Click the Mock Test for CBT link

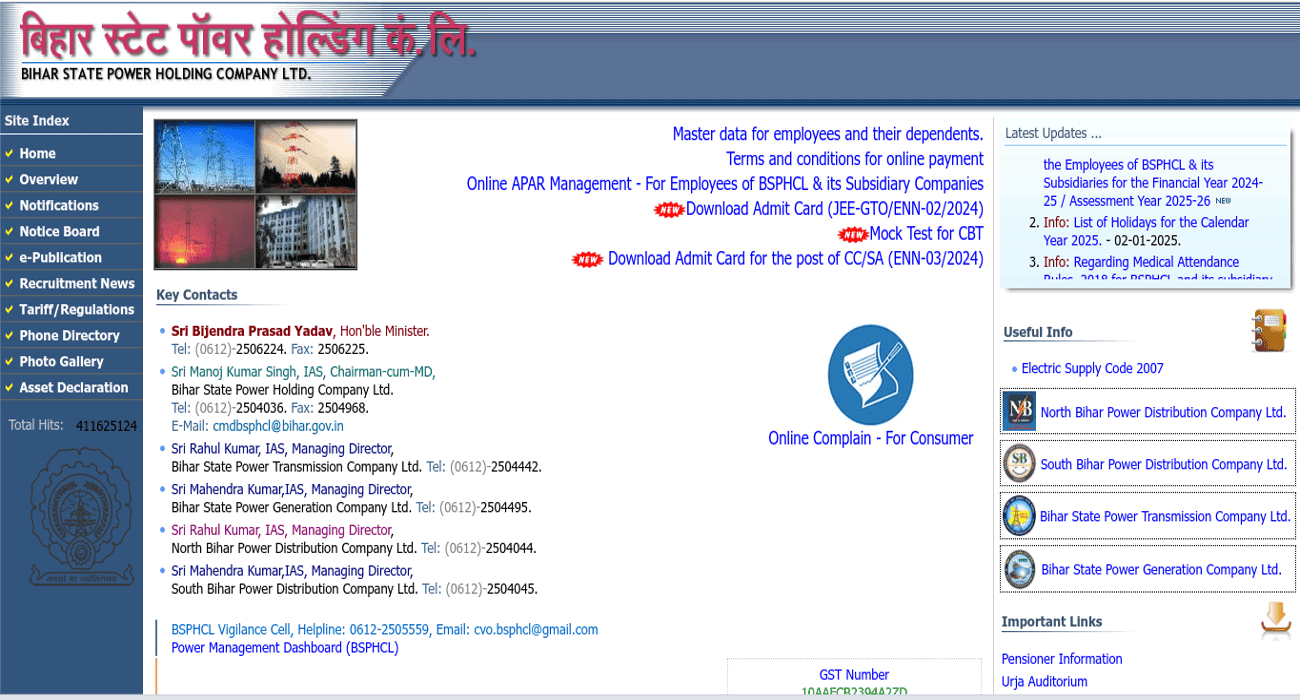(x=926, y=234)
